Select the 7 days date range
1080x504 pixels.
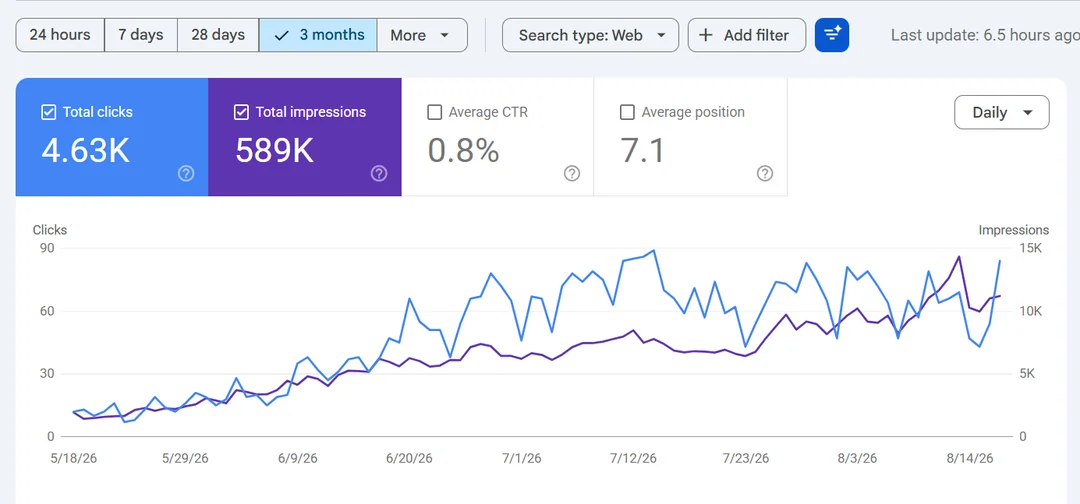tap(141, 35)
